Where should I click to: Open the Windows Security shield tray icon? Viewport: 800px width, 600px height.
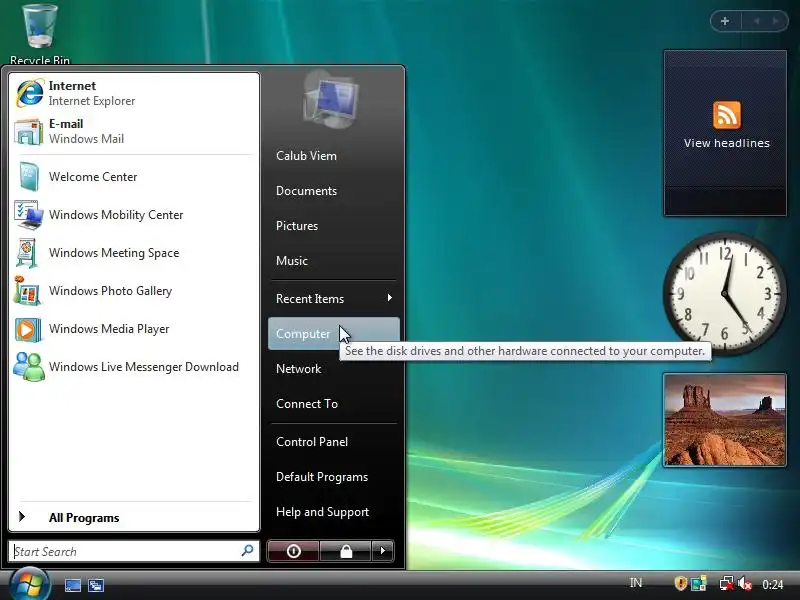pos(680,583)
